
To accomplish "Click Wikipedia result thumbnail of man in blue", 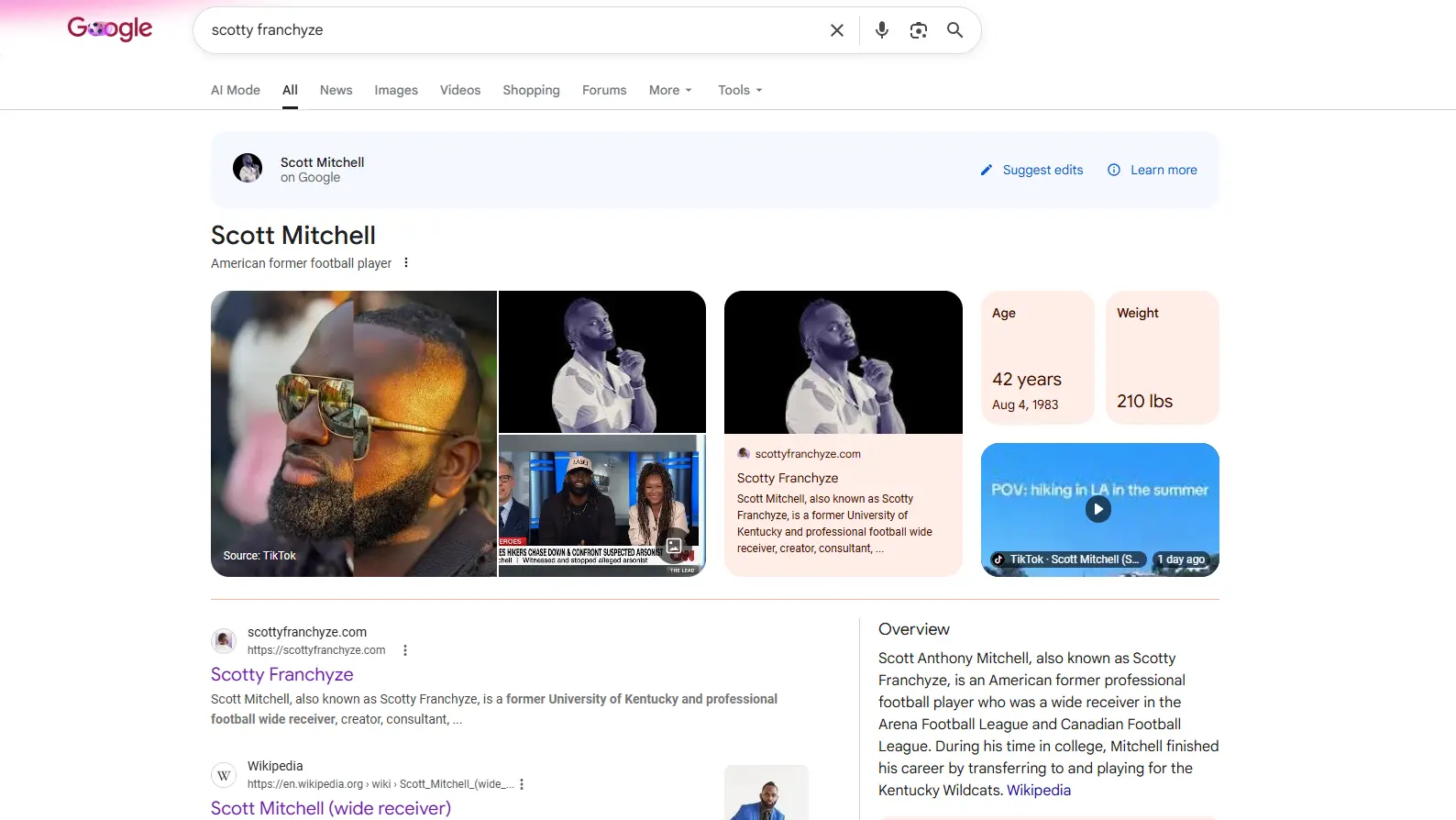I will pos(767,792).
